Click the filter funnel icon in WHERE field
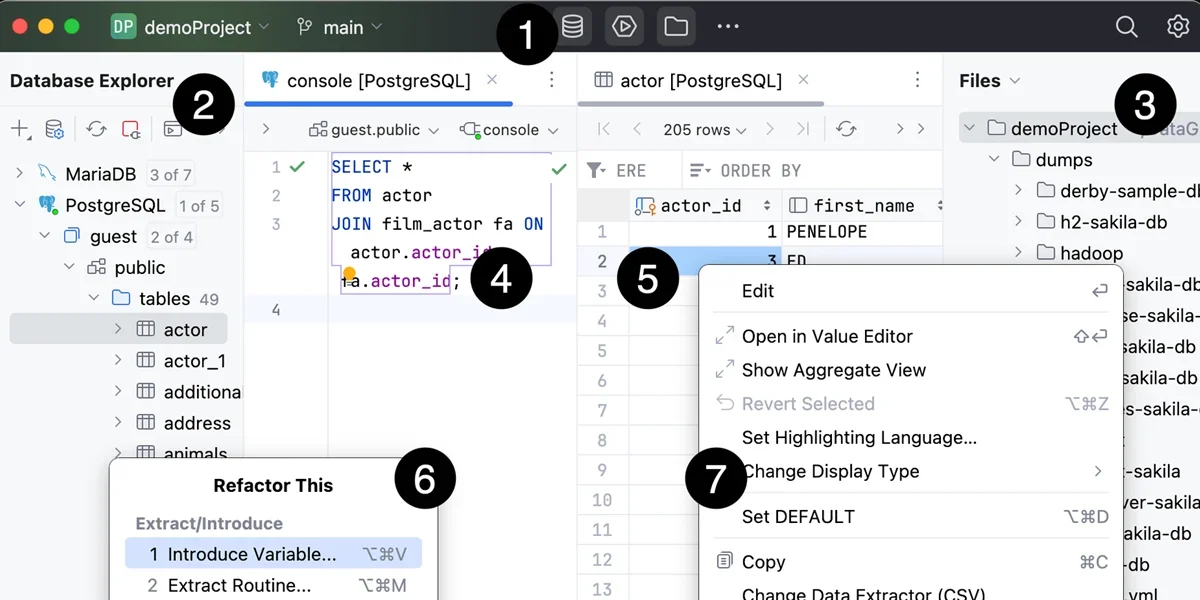Screen dimensions: 1200x600 pos(596,171)
